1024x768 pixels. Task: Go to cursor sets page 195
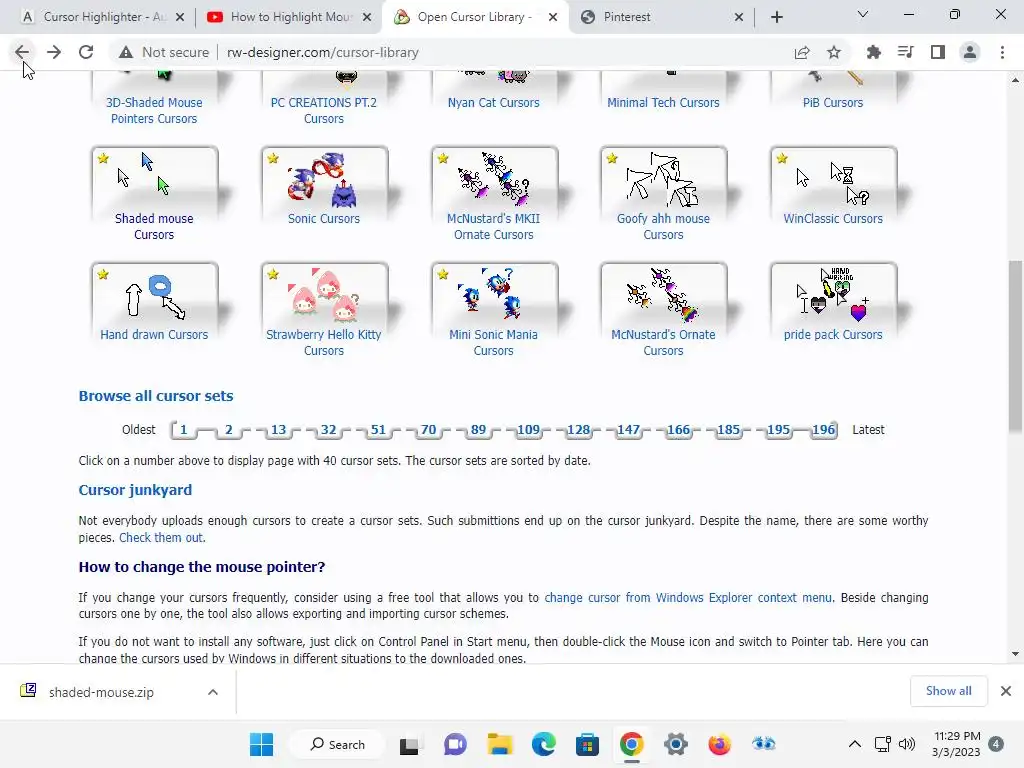[x=778, y=430]
